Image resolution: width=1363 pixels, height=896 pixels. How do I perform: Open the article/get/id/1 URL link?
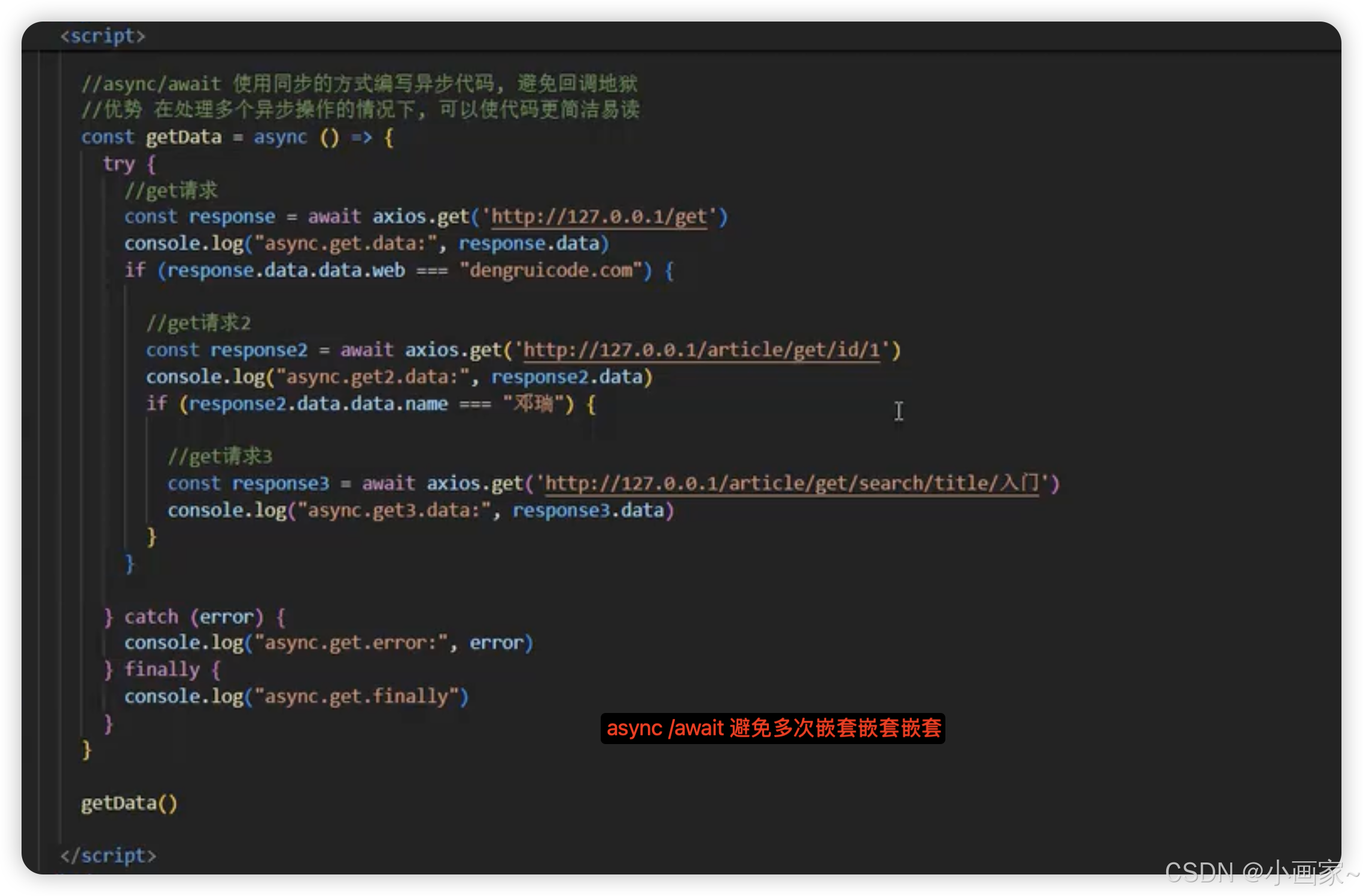(701, 350)
